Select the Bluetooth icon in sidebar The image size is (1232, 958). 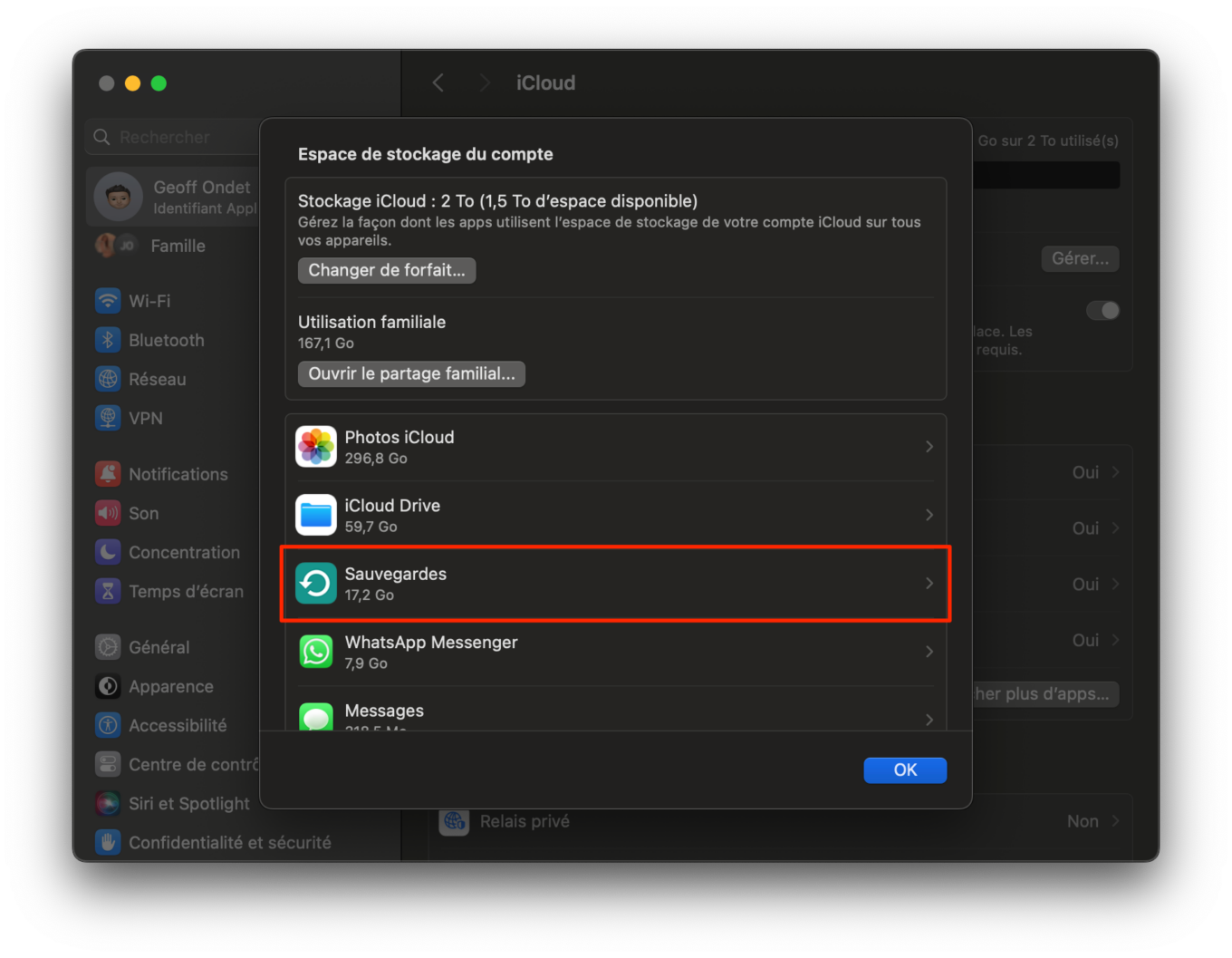click(x=108, y=340)
